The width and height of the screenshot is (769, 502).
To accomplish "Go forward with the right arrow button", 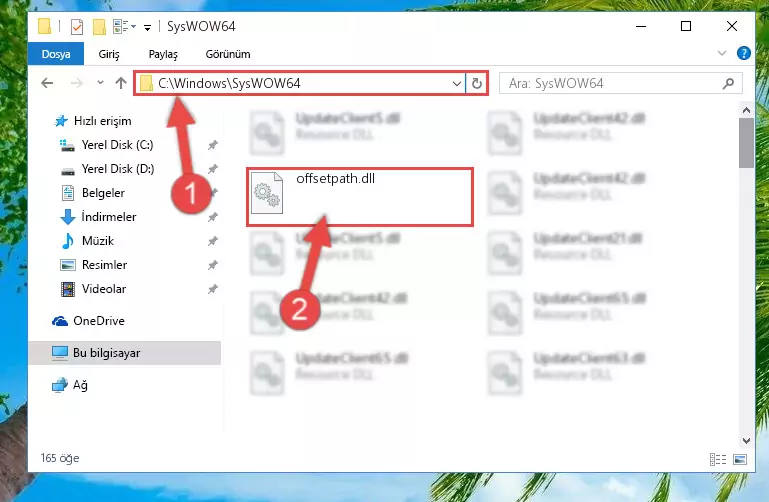I will [x=77, y=83].
